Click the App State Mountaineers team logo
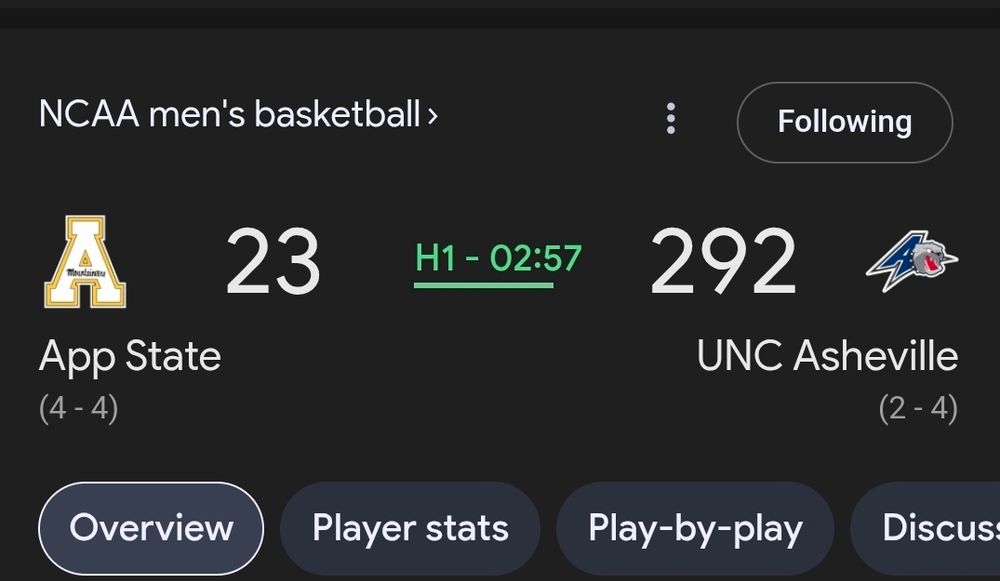1000x581 pixels. pyautogui.click(x=85, y=262)
